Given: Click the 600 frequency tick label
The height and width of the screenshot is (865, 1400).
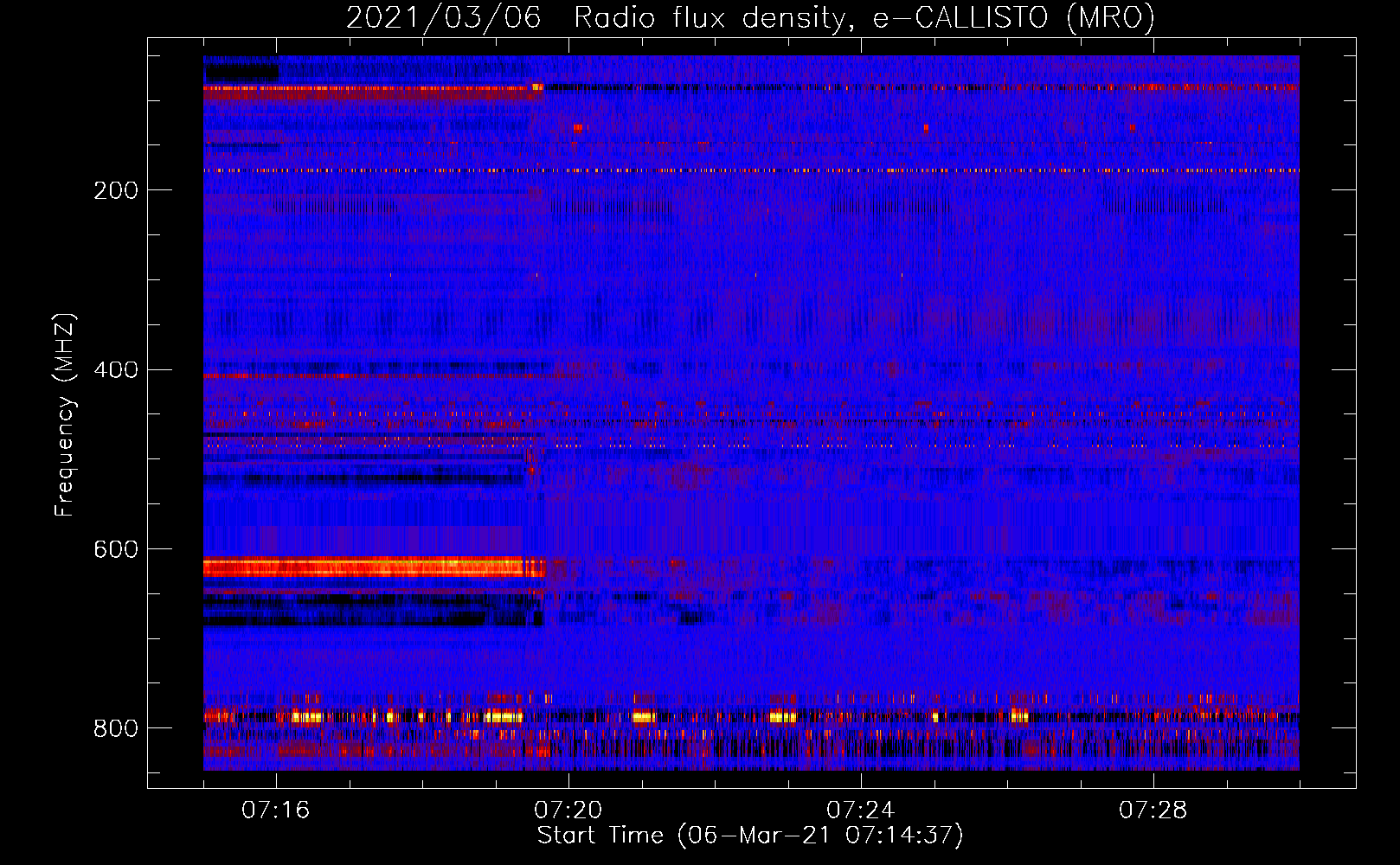Looking at the screenshot, I should coord(115,550).
